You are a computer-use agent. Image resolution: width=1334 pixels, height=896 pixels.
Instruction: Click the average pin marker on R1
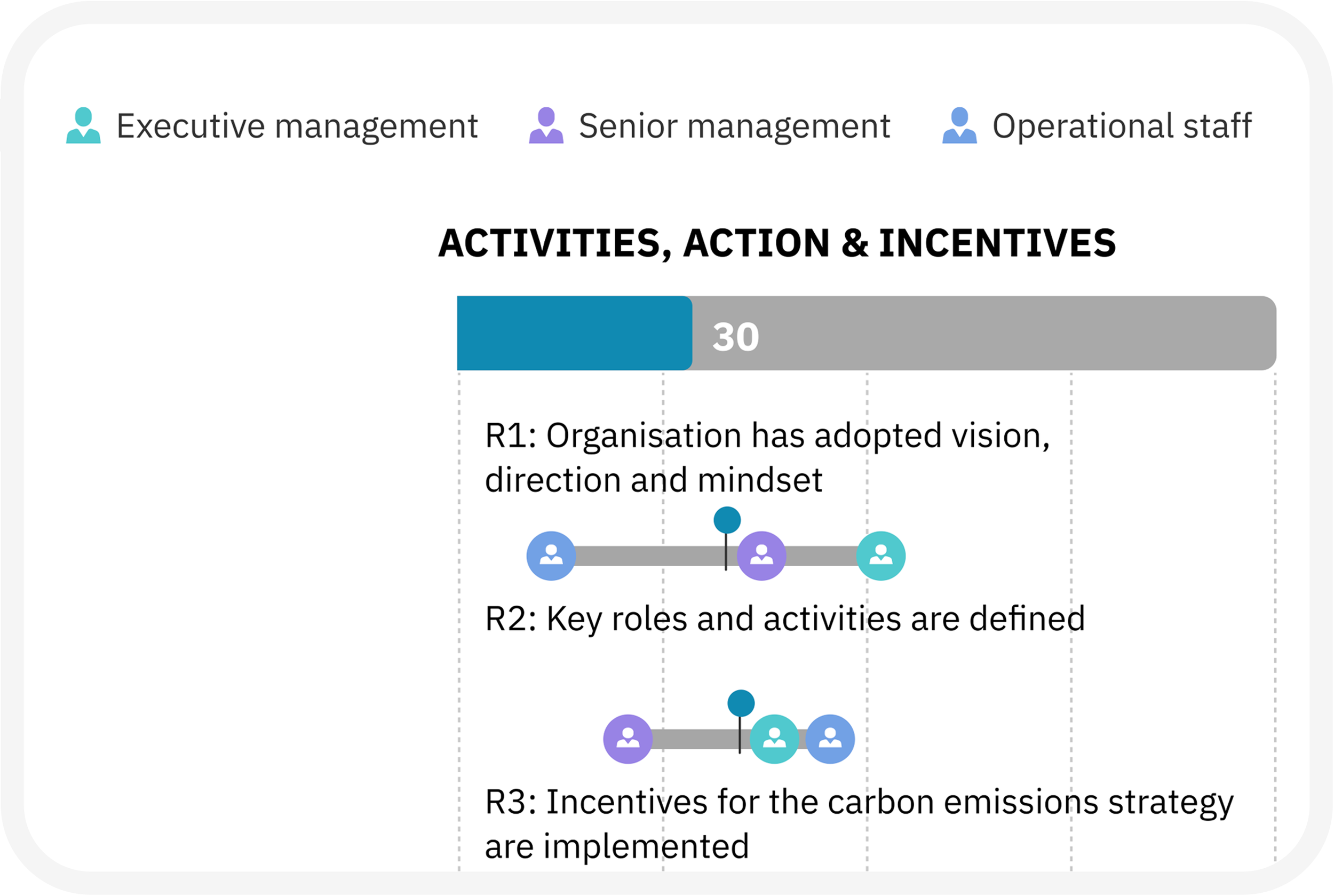[727, 520]
